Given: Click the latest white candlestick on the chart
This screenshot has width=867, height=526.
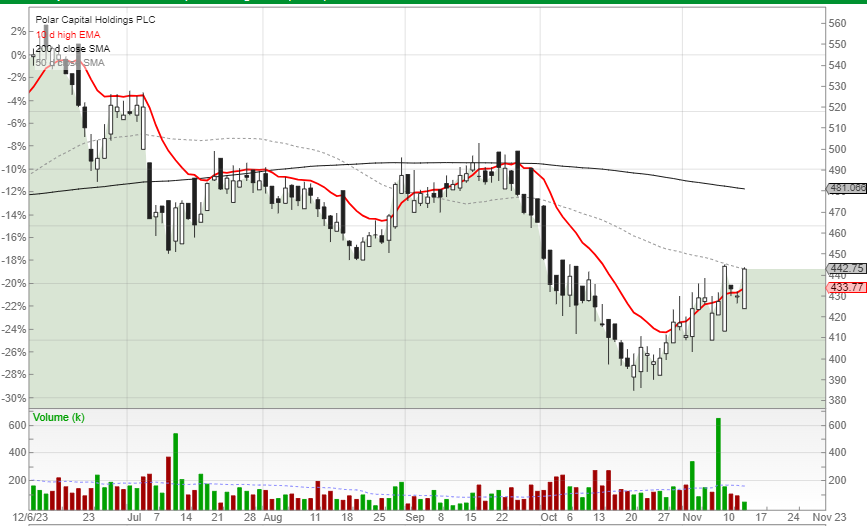Looking at the screenshot, I should click(744, 289).
